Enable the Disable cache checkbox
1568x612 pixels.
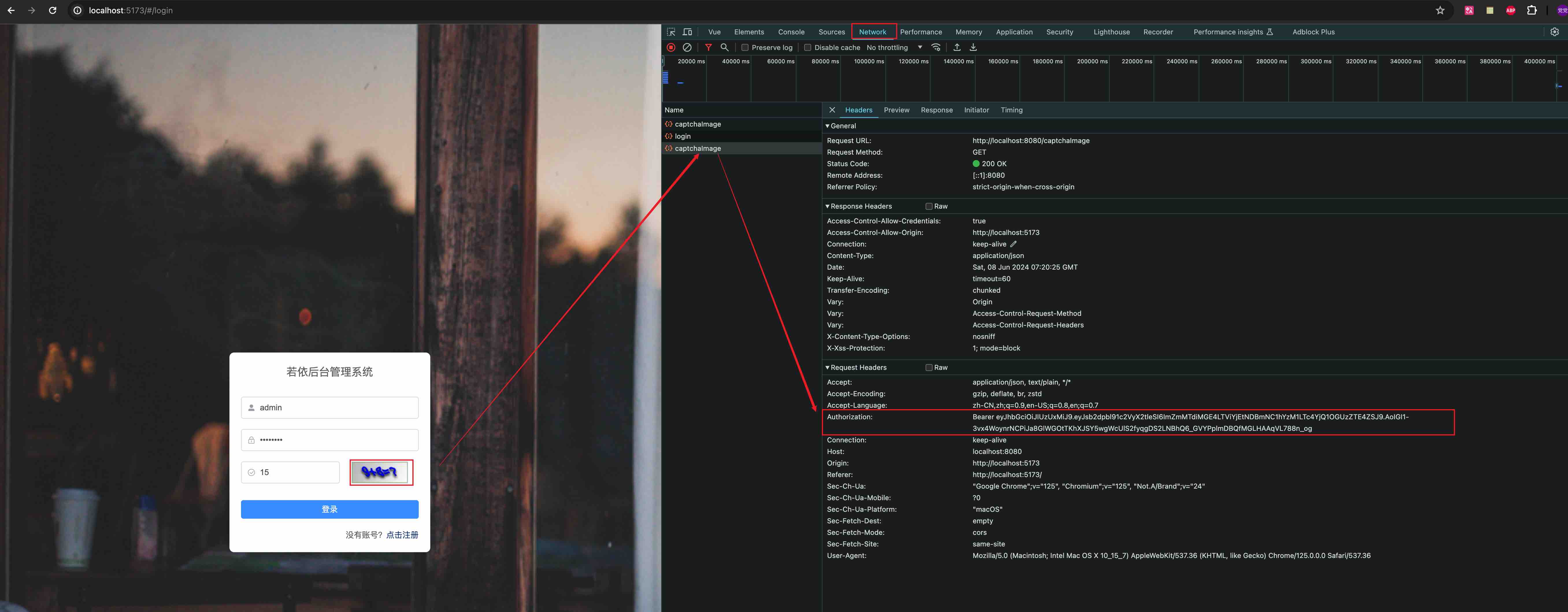(x=808, y=47)
